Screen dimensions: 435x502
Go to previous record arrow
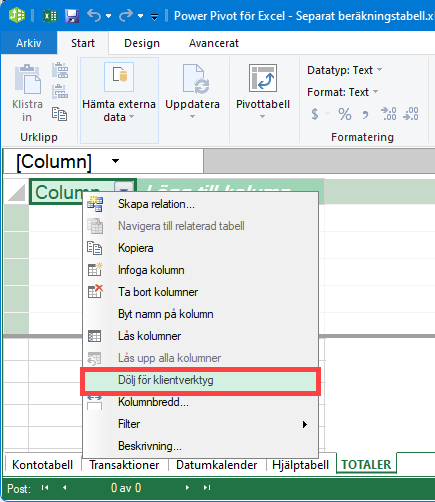(65, 488)
